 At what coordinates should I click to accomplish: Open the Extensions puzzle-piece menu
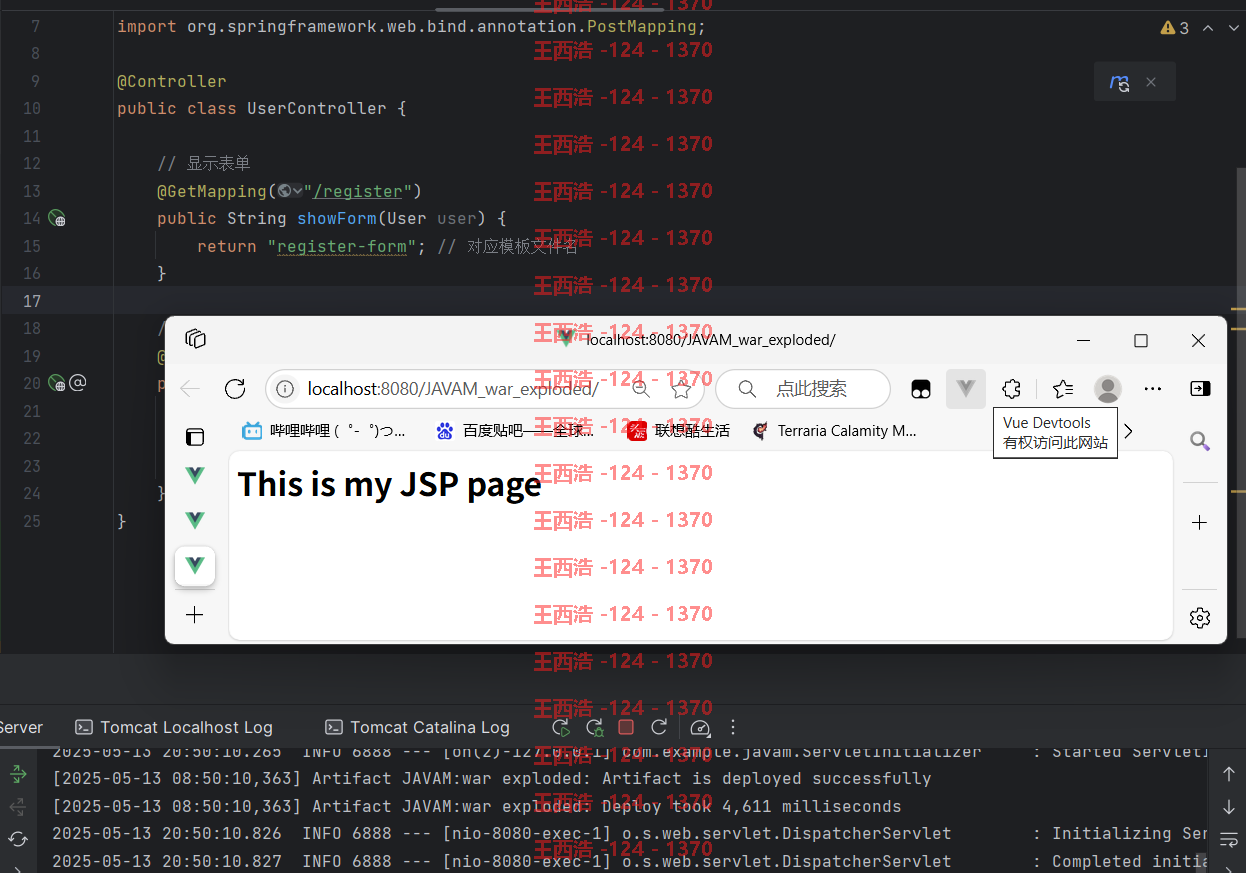pyautogui.click(x=1011, y=389)
